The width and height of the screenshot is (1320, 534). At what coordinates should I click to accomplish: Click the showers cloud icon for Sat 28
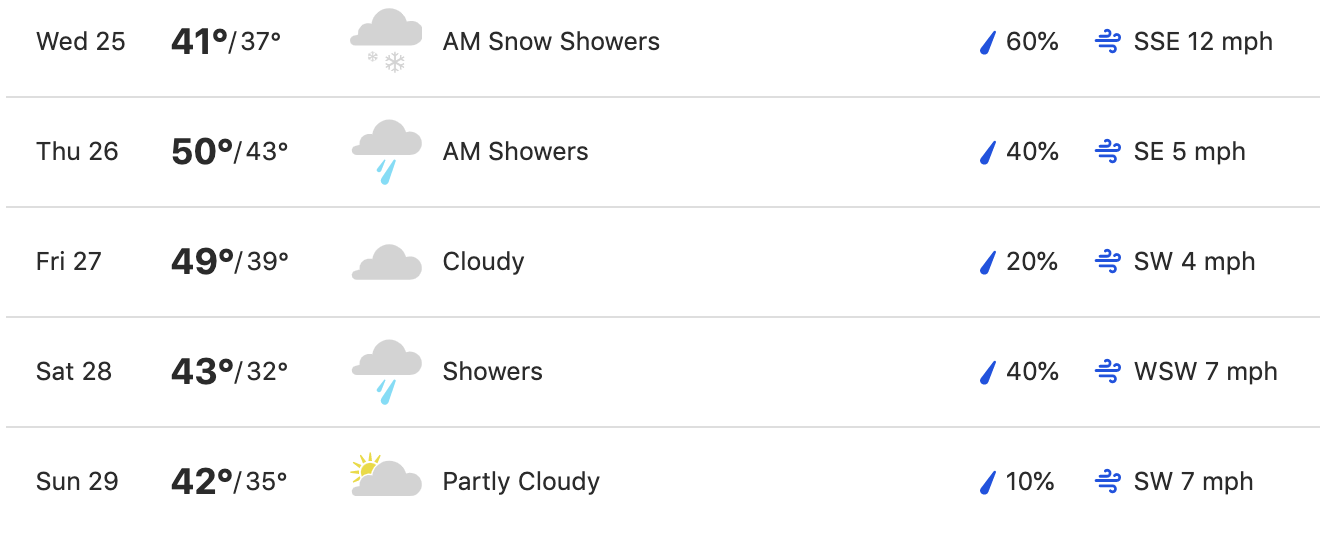(386, 371)
